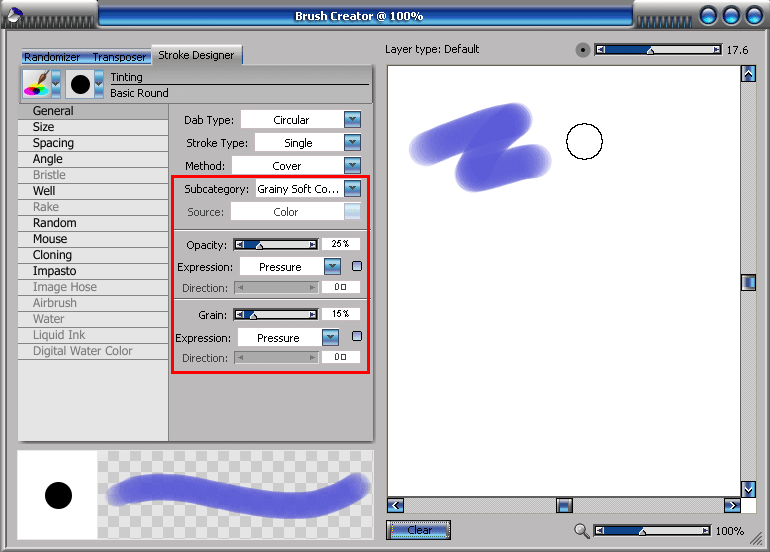Select the Stroke Designer tab
This screenshot has height=552, width=770.
[196, 55]
